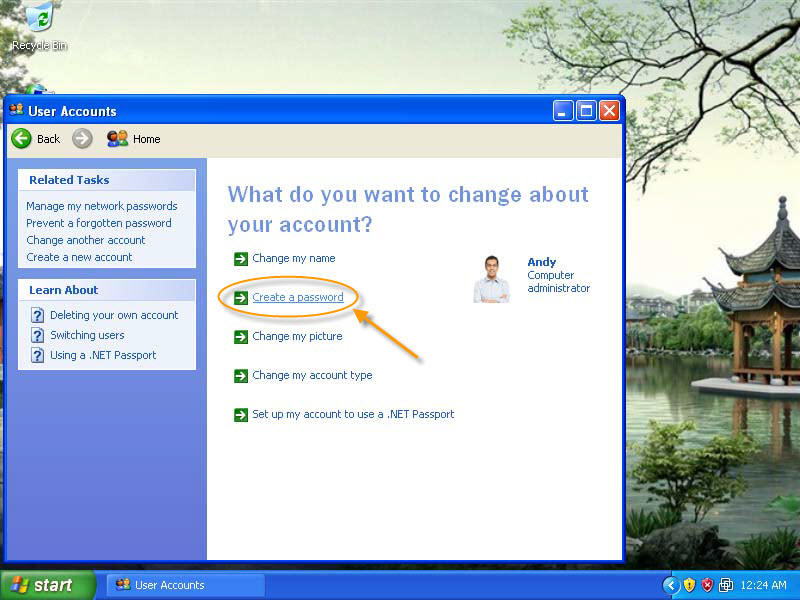Open the Recycle Bin desktop icon
The width and height of the screenshot is (800, 600).
(40, 27)
